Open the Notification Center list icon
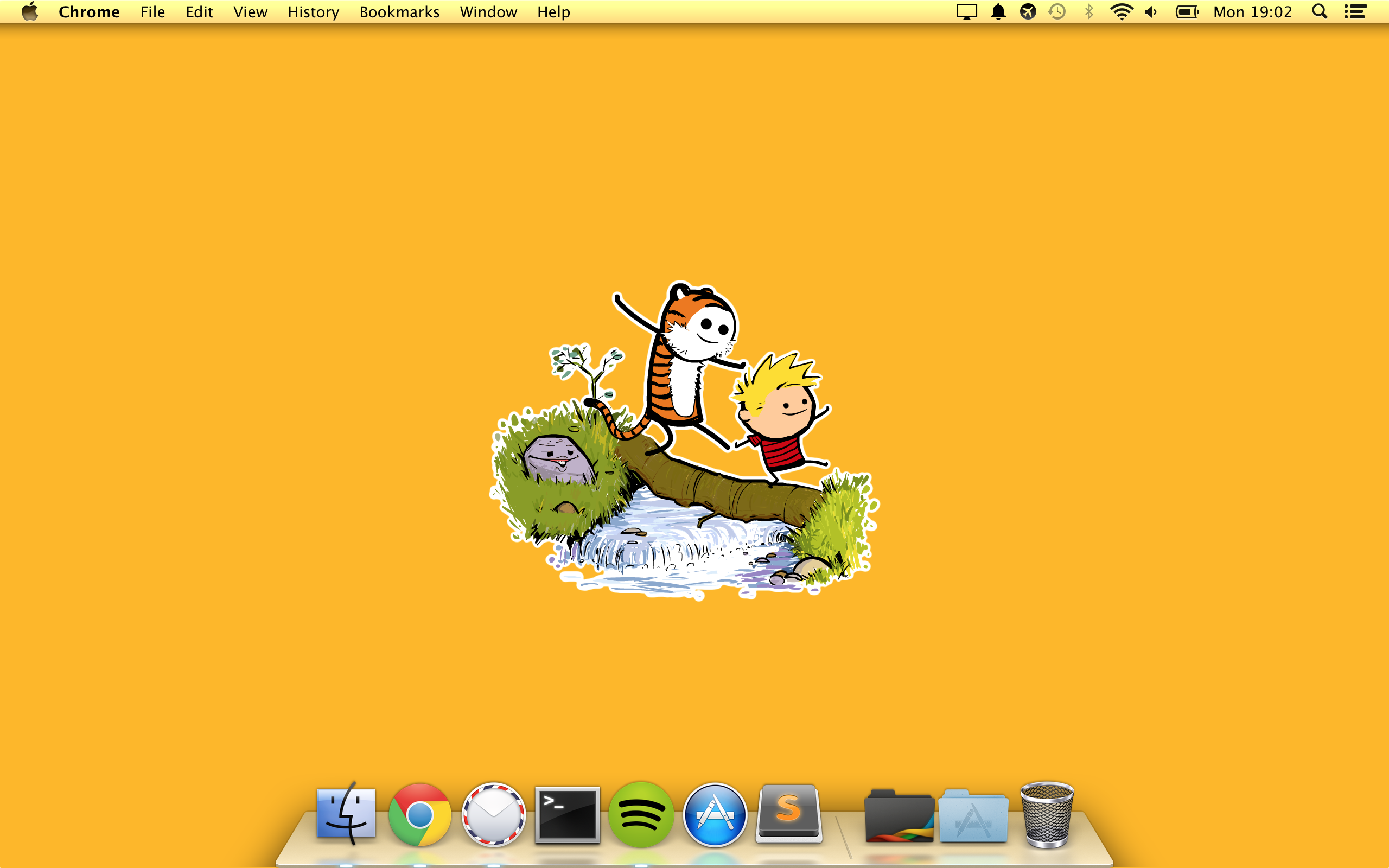1389x868 pixels. click(1355, 12)
